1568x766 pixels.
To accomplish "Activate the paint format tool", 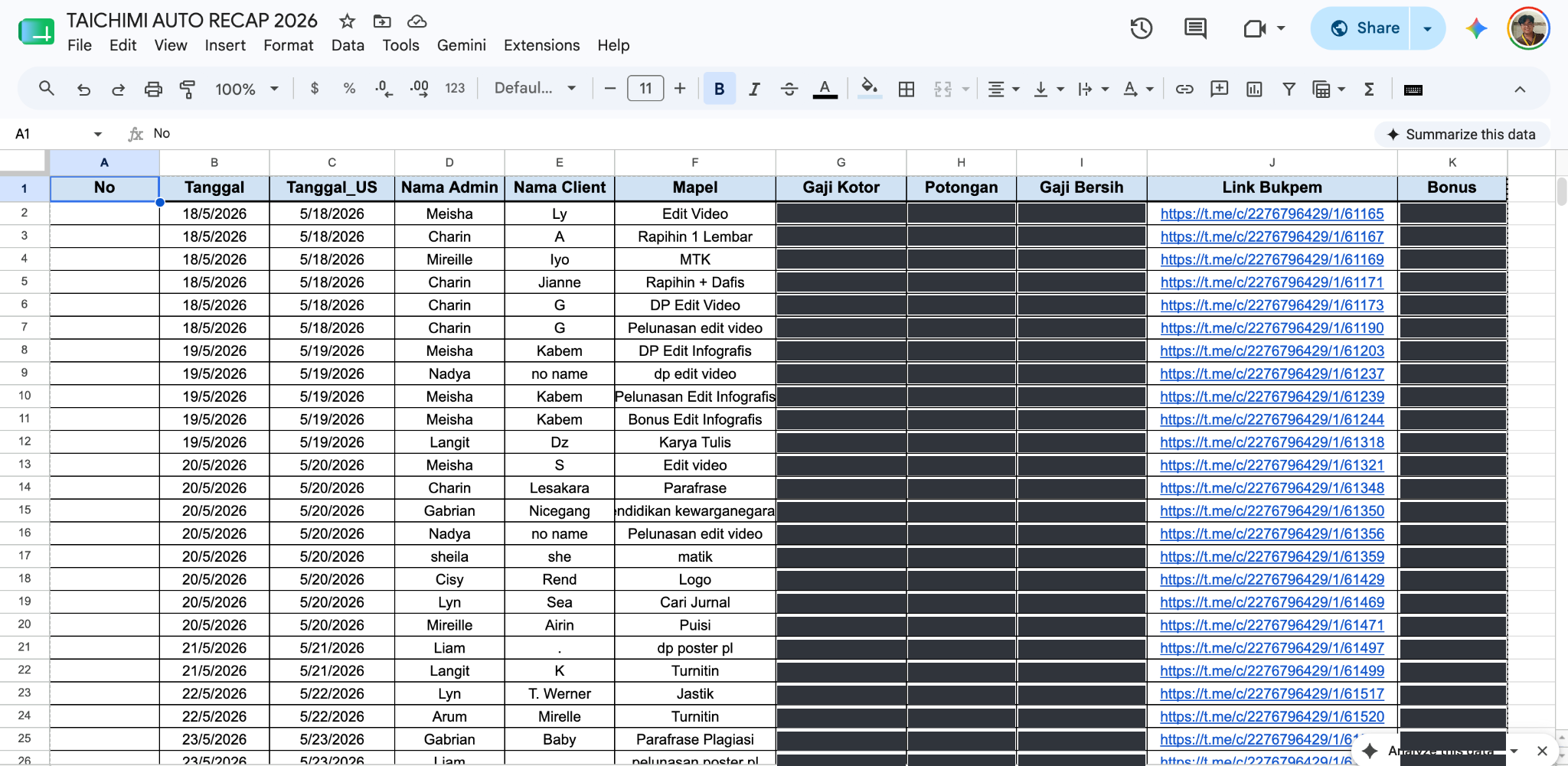I will coord(188,89).
